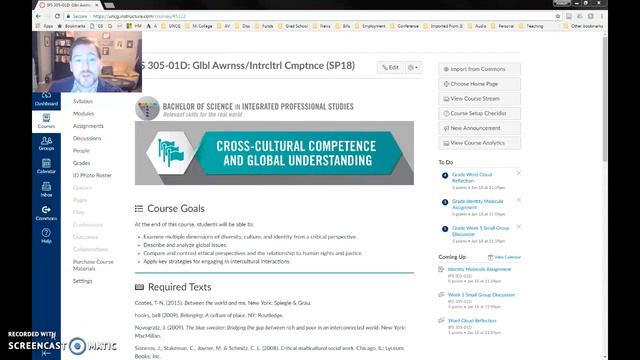This screenshot has height=360, width=640.
Task: Click the Edit button for the home page
Action: point(390,67)
